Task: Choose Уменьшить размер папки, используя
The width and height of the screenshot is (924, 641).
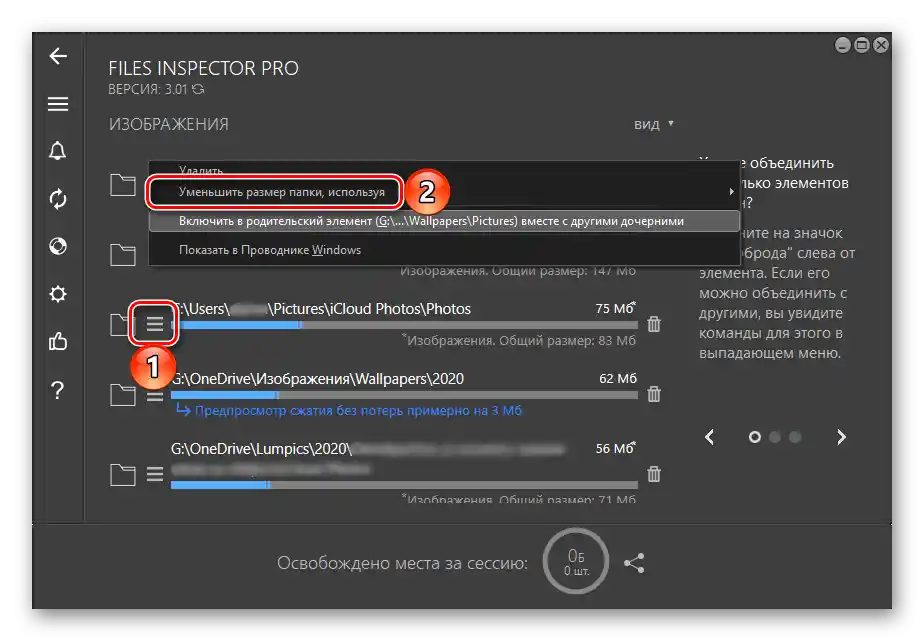Action: click(281, 192)
